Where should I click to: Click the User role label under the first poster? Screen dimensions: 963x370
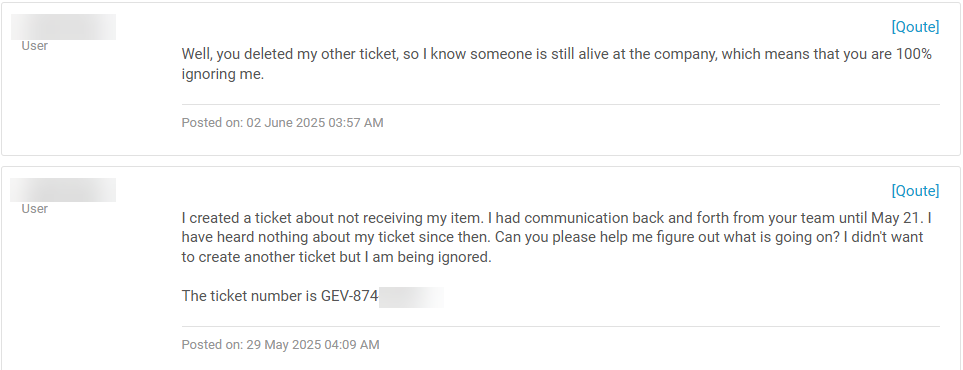pyautogui.click(x=34, y=45)
